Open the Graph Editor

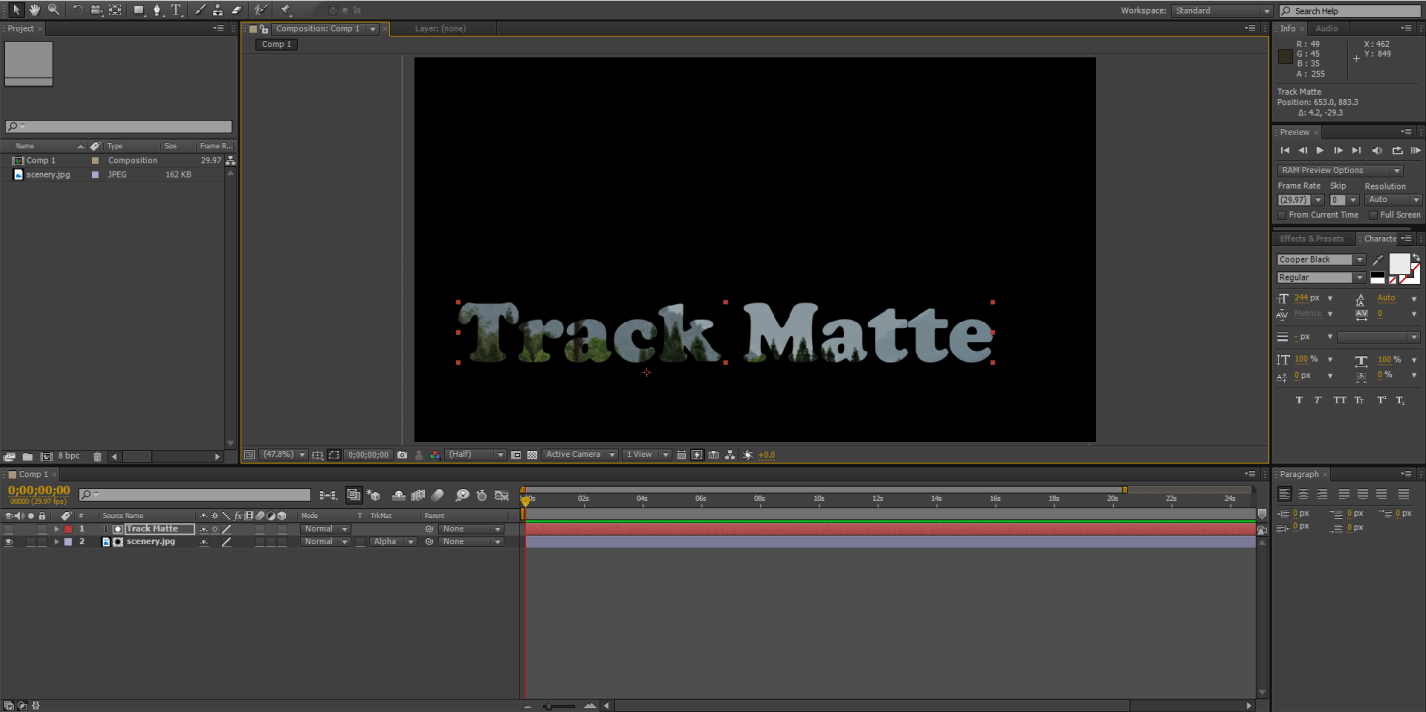pyautogui.click(x=501, y=494)
